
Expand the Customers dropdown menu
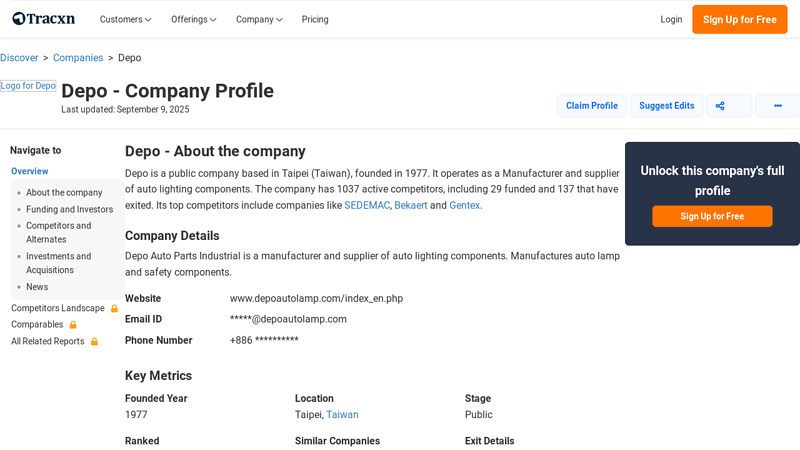tap(125, 19)
